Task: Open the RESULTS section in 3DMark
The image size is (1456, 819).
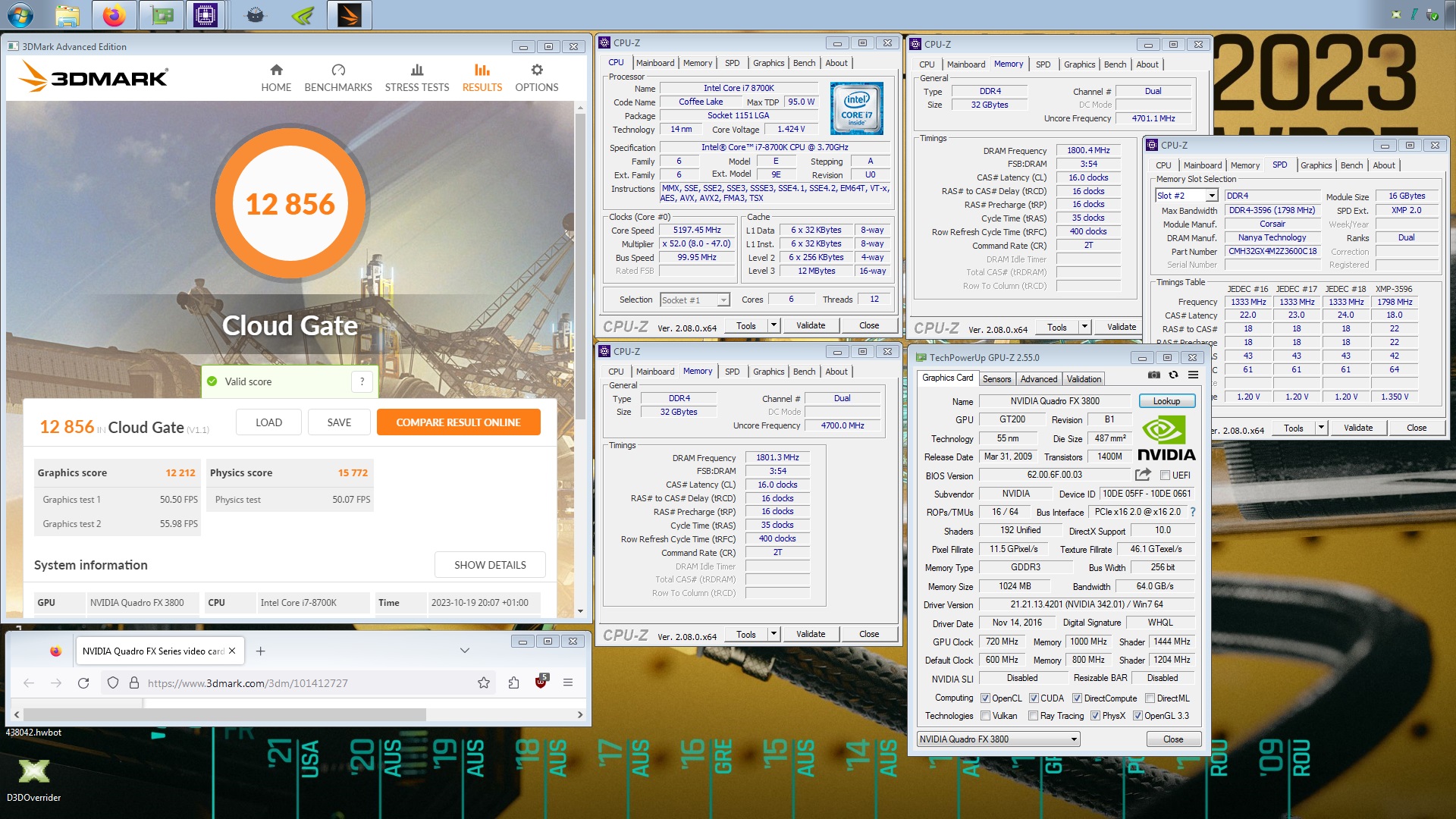Action: (x=482, y=78)
